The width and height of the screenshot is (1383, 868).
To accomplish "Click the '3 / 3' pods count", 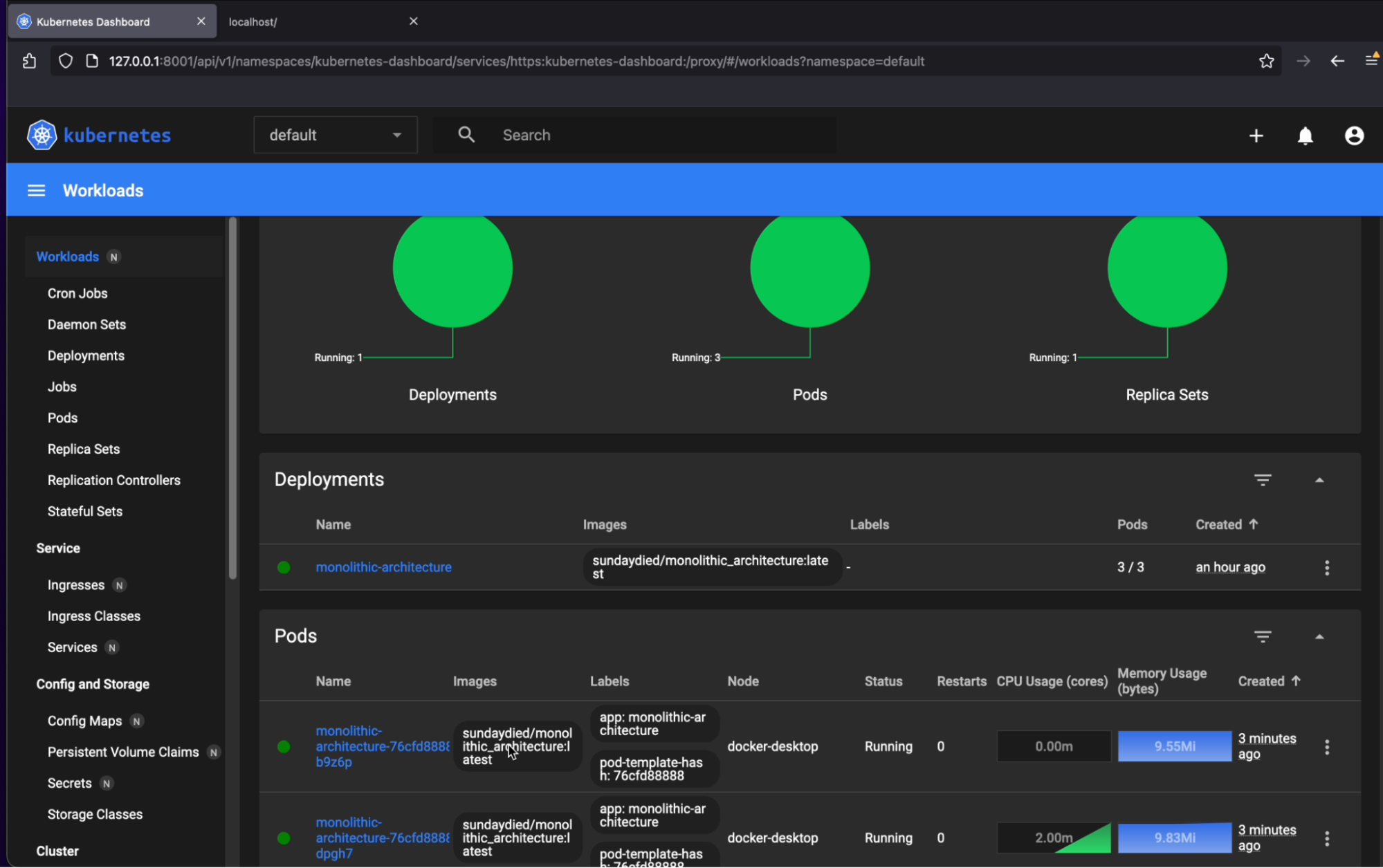I will pos(1130,567).
